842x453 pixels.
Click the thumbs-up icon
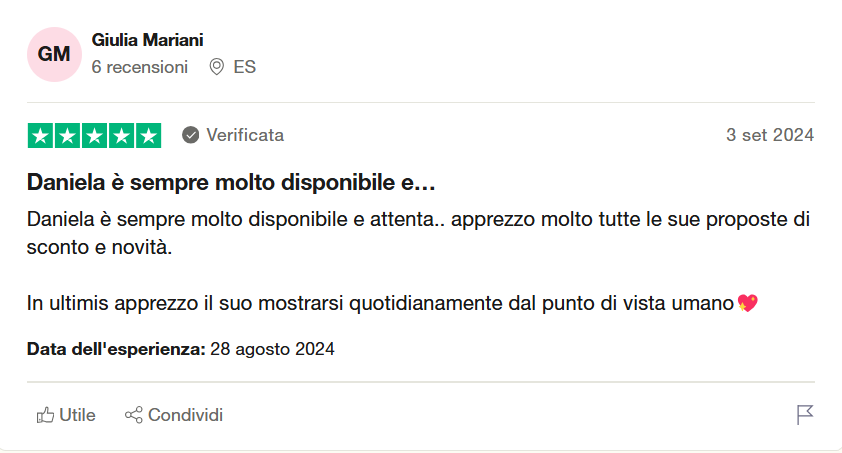pos(45,415)
